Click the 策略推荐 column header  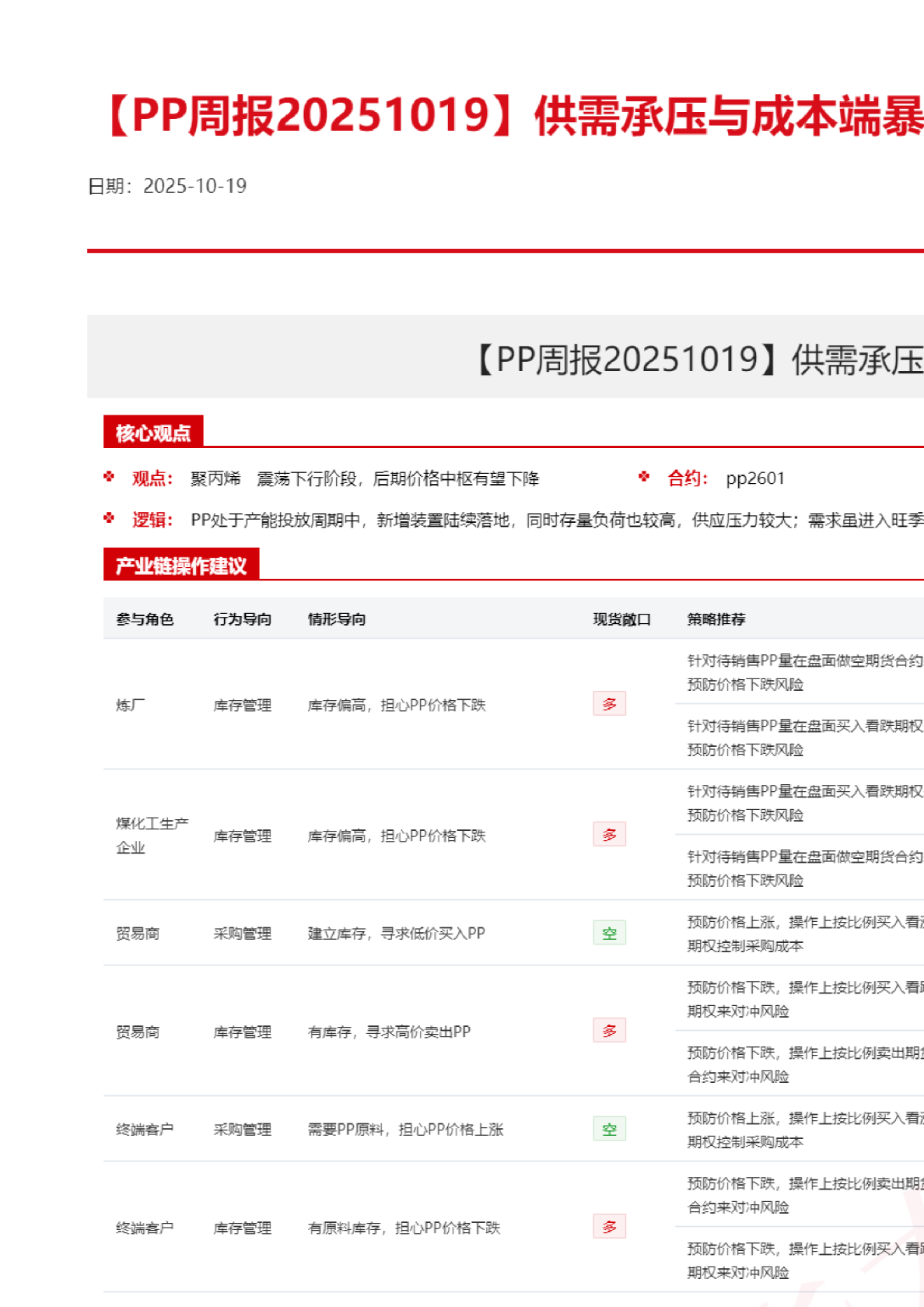pos(716,619)
